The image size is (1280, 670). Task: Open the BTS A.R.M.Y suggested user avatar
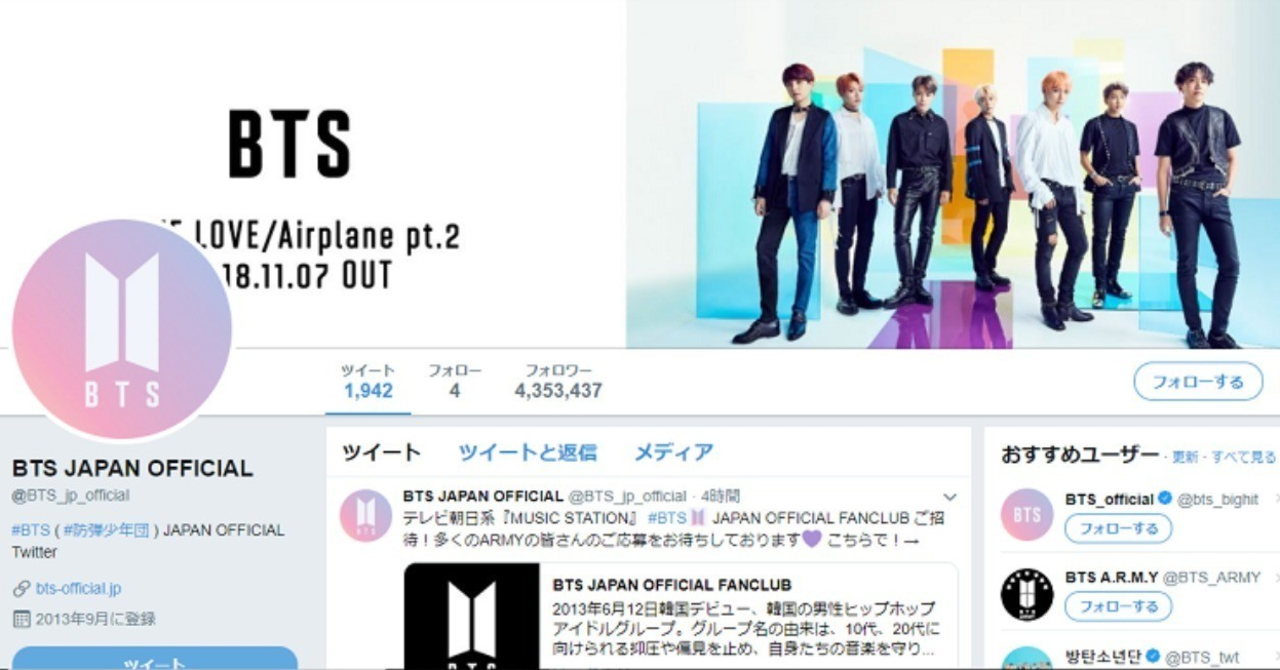coord(1027,594)
